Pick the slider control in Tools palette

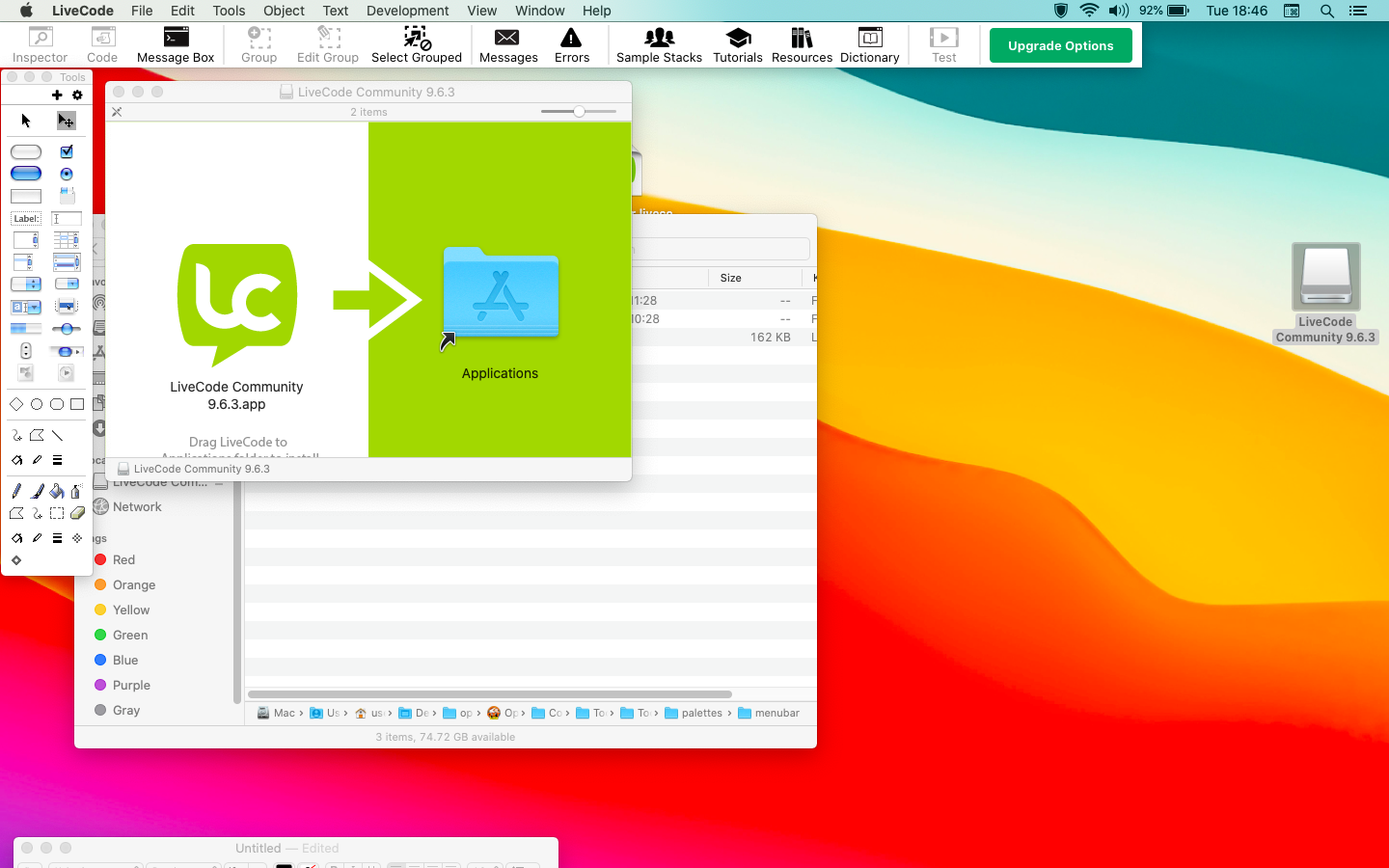(x=67, y=329)
